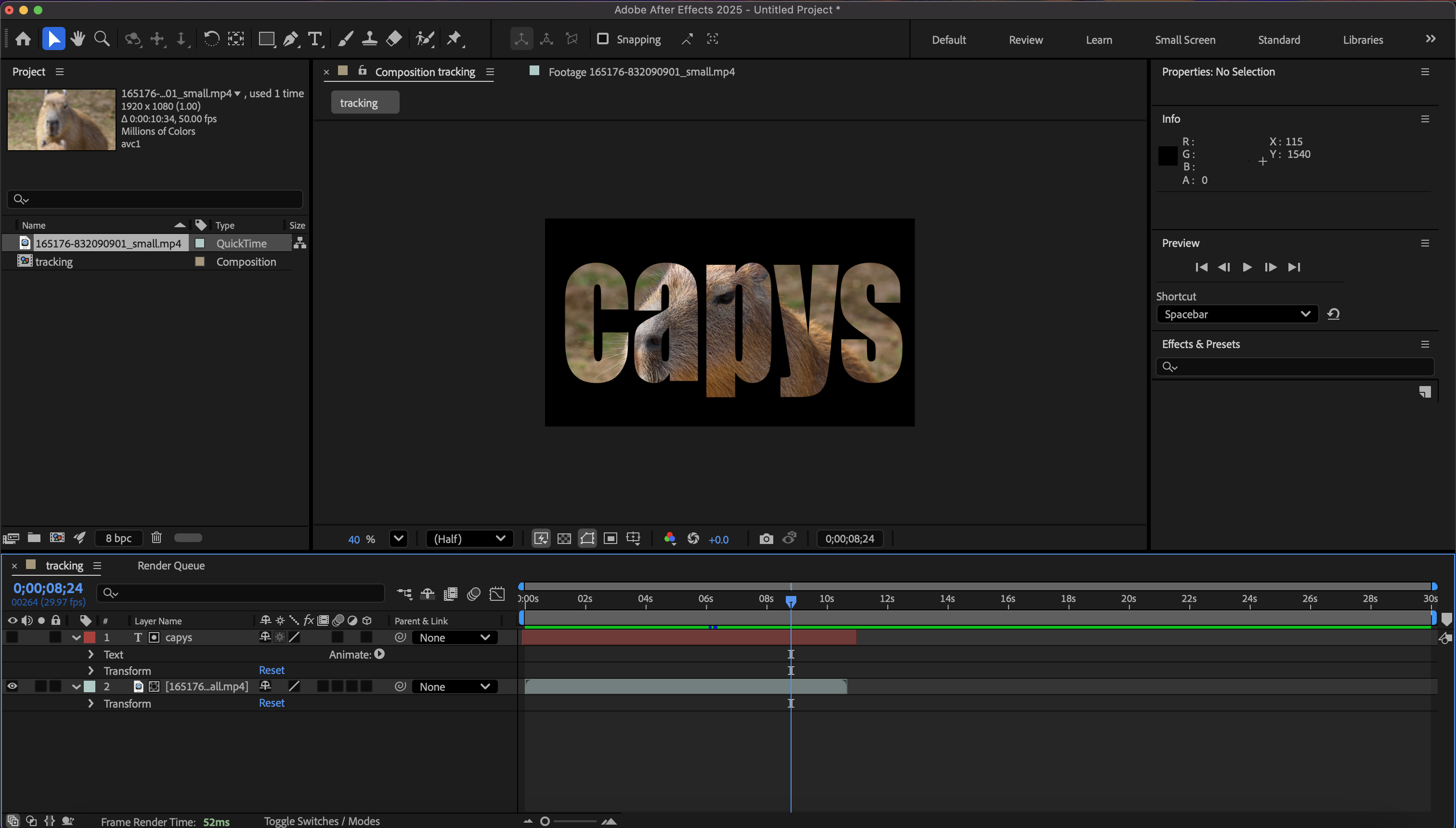Hide the 165176 video layer eye
This screenshot has height=828, width=1456.
tap(12, 686)
